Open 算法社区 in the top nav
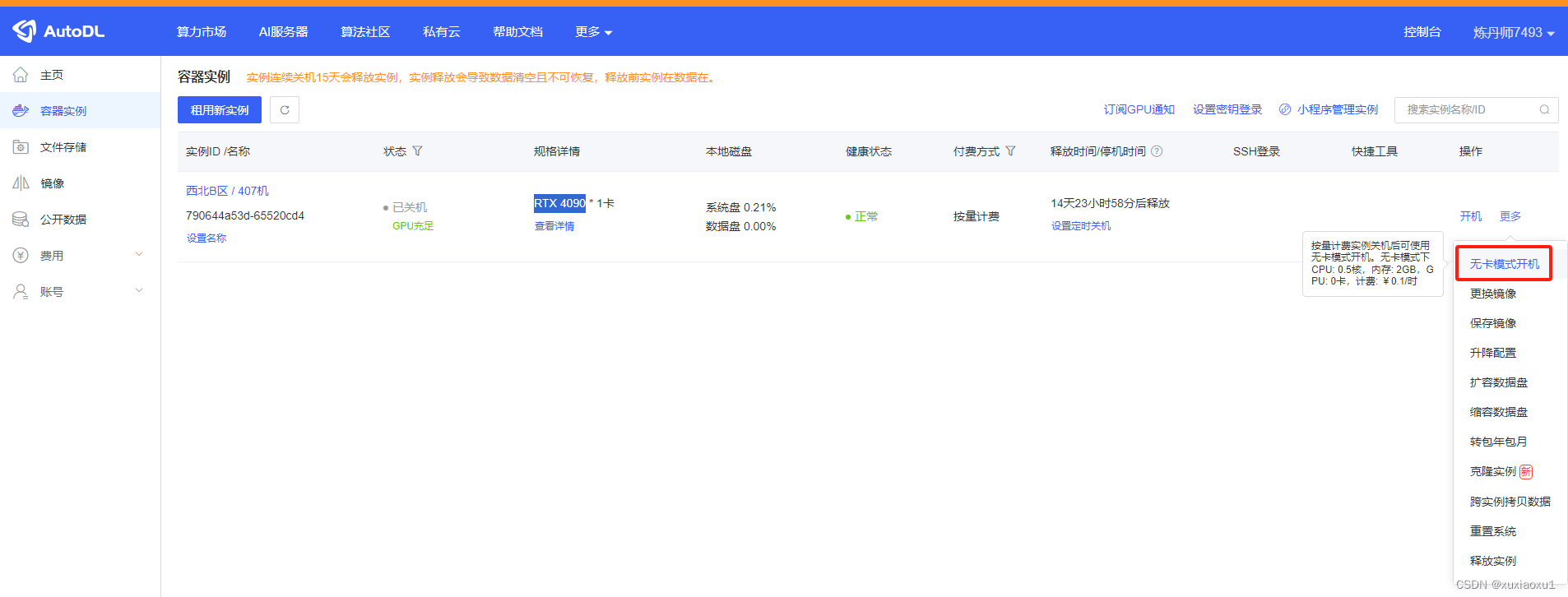 365,31
